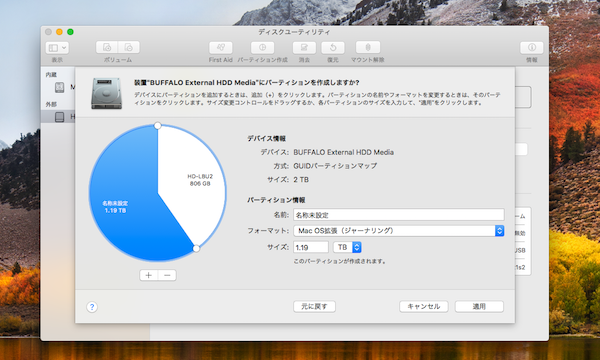Screen dimensions: 600x360
Task: Open the Info toolbar button
Action: tap(532, 47)
